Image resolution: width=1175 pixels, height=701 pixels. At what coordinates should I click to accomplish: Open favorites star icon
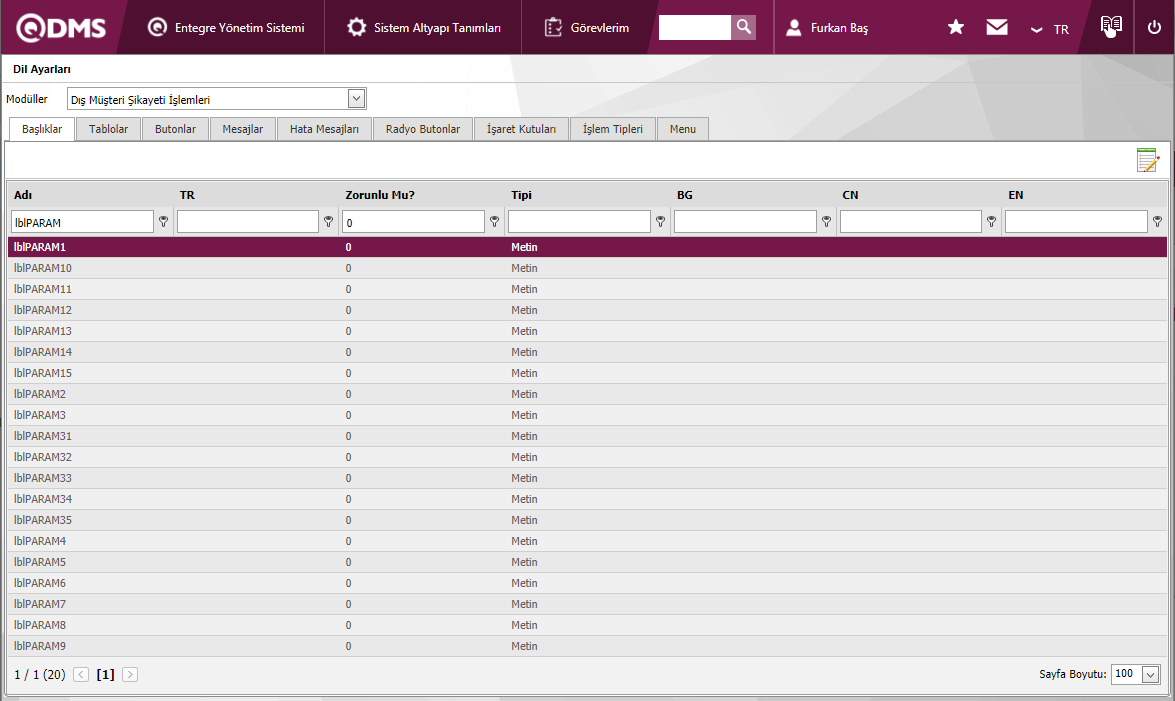(956, 27)
